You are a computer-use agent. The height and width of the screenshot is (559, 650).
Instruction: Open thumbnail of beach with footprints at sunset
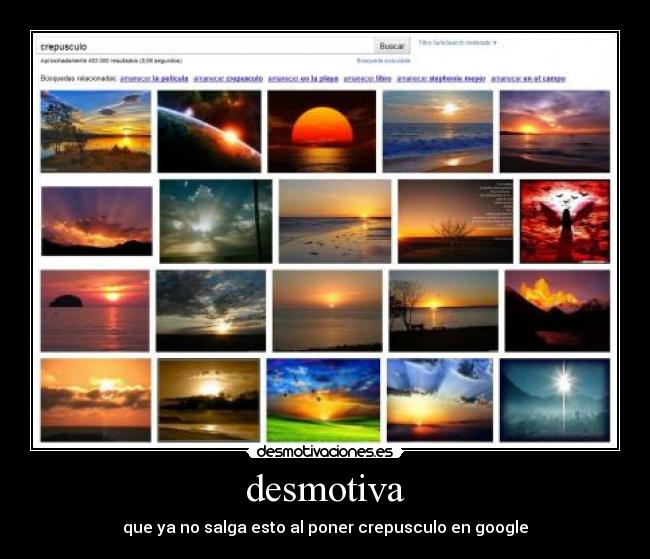[x=335, y=221]
